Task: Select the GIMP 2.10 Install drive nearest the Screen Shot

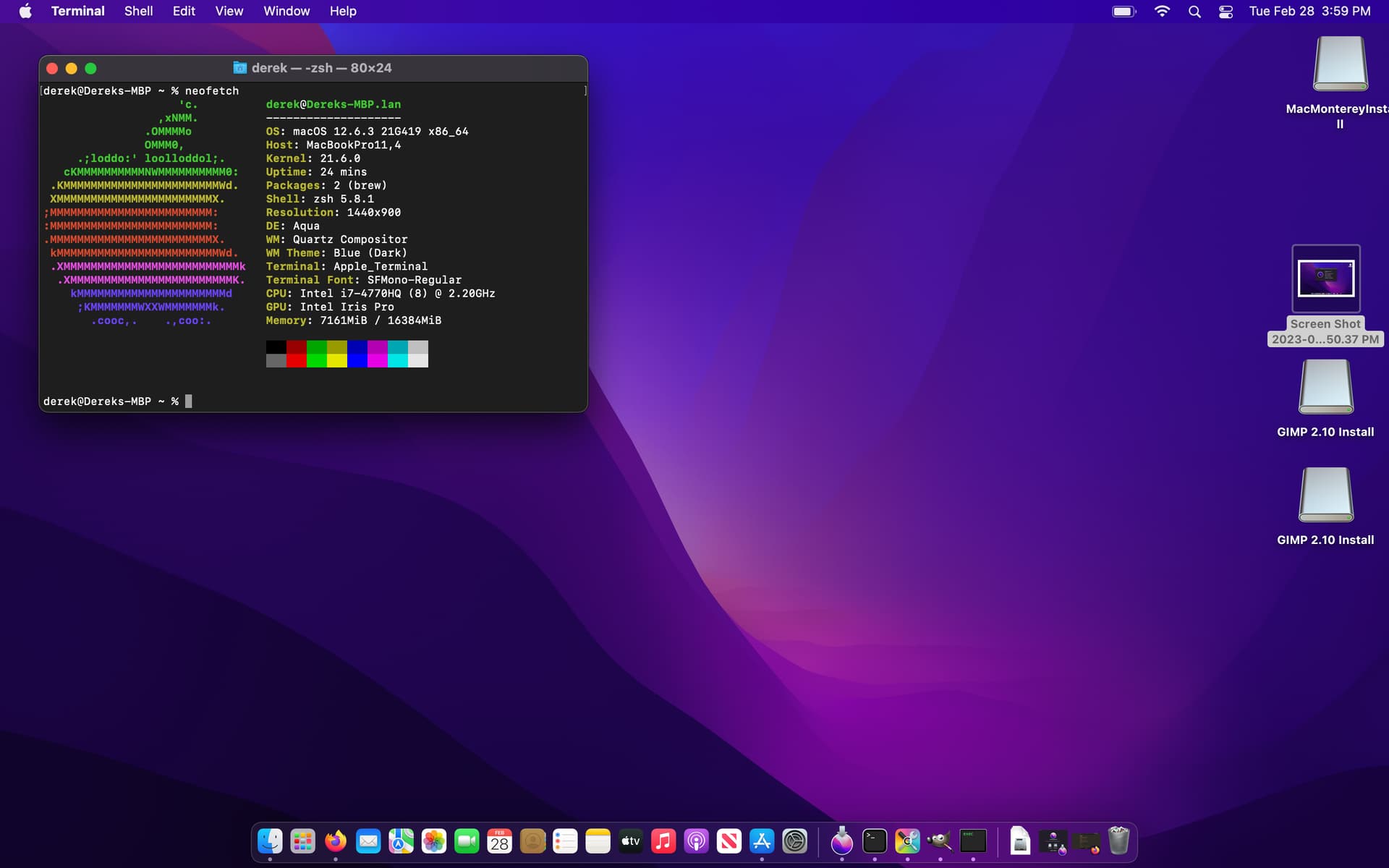Action: [x=1325, y=387]
